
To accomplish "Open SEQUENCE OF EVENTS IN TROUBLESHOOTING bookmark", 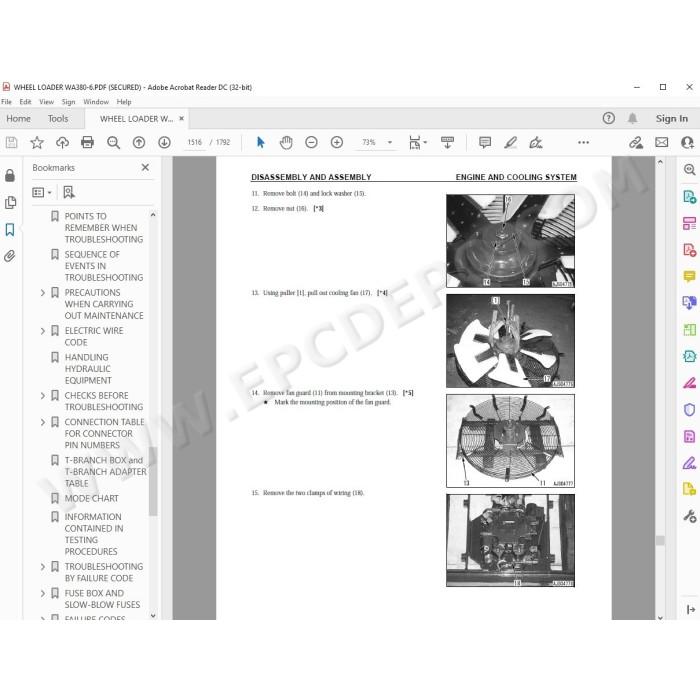I will pos(104,266).
